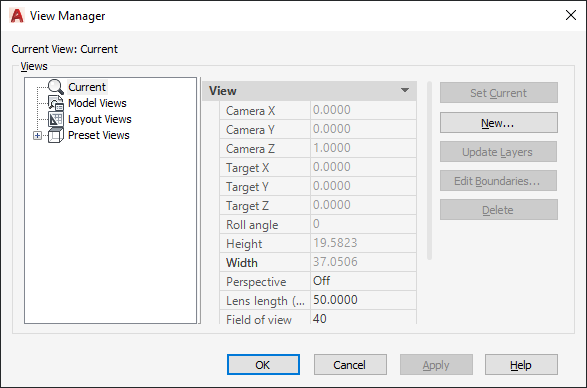Click the Target Y property label
The height and width of the screenshot is (388, 587).
click(247, 187)
